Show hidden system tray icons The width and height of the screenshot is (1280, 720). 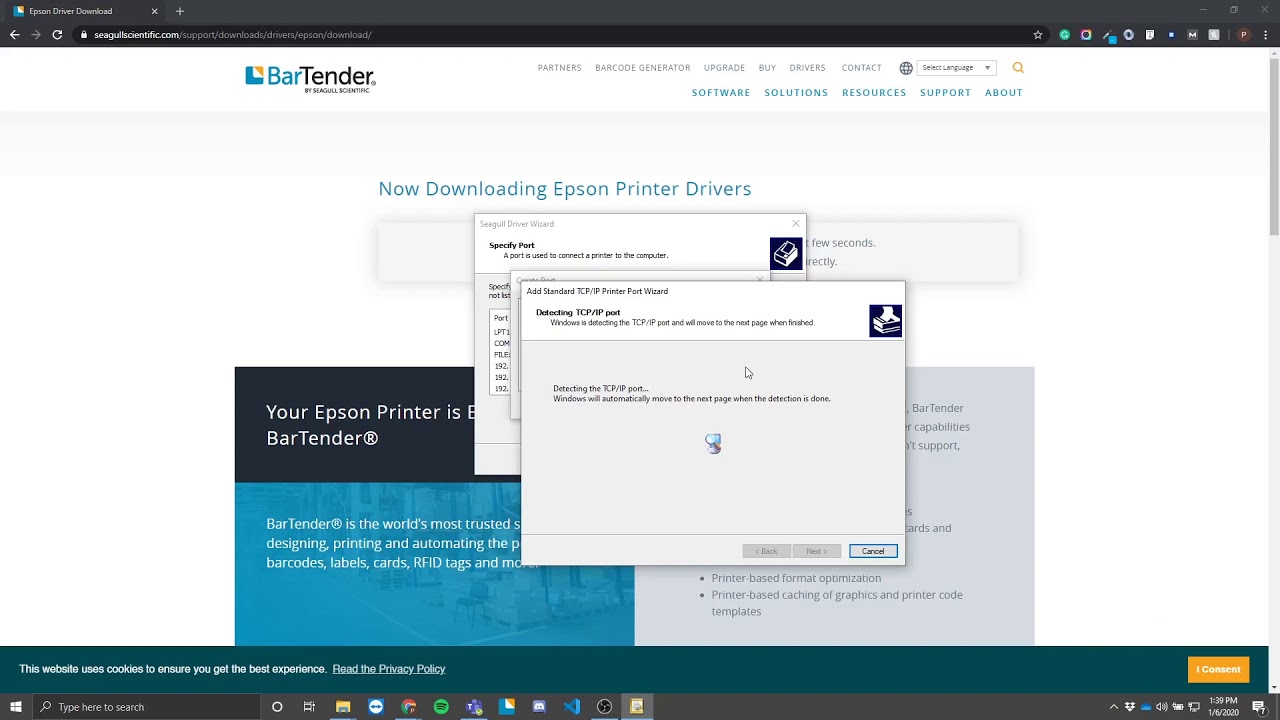point(1113,707)
